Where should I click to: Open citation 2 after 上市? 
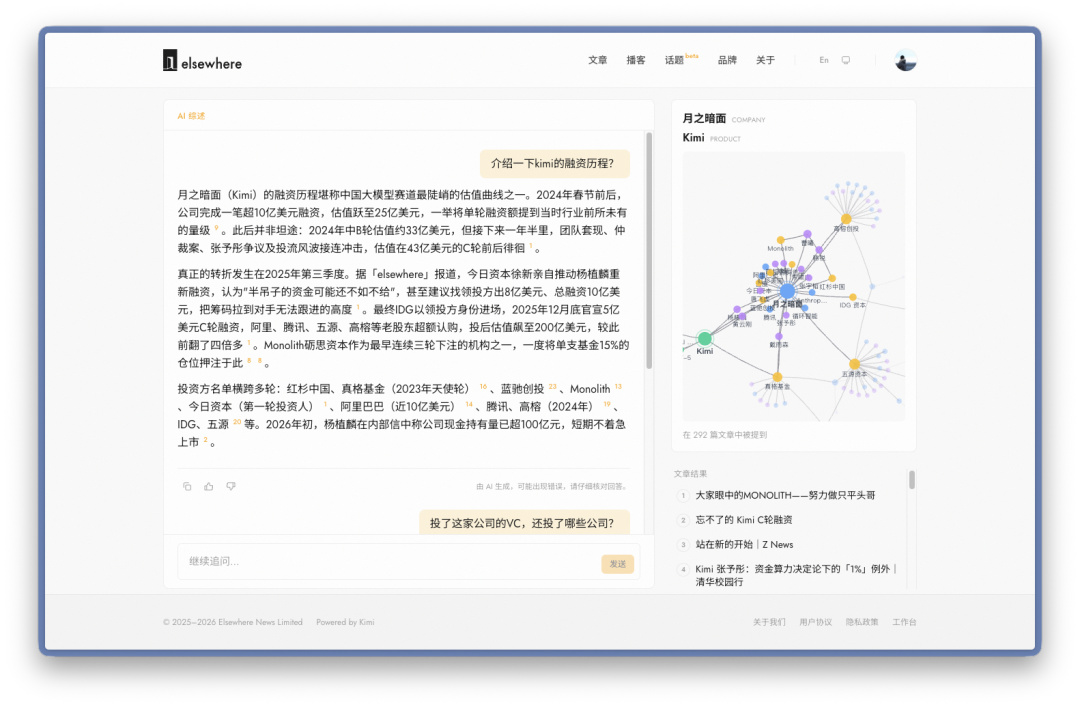pyautogui.click(x=205, y=440)
